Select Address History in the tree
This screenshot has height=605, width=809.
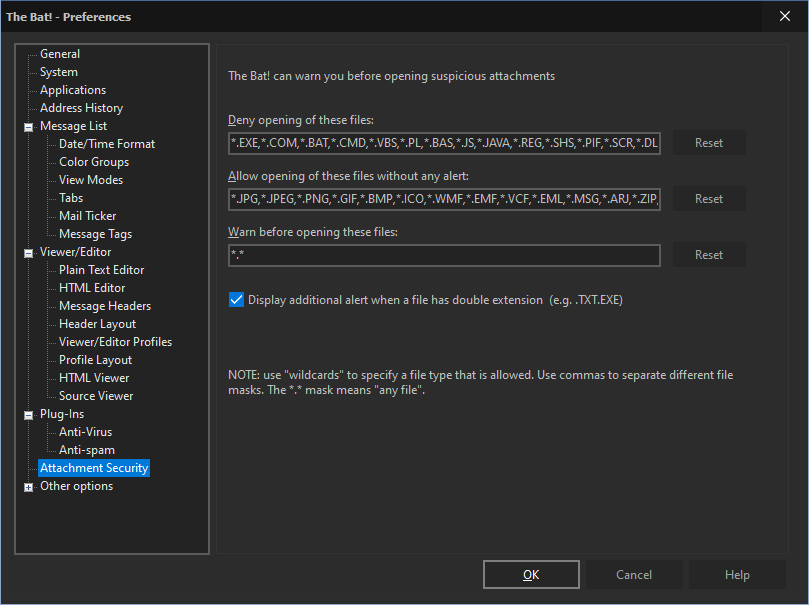(x=82, y=108)
